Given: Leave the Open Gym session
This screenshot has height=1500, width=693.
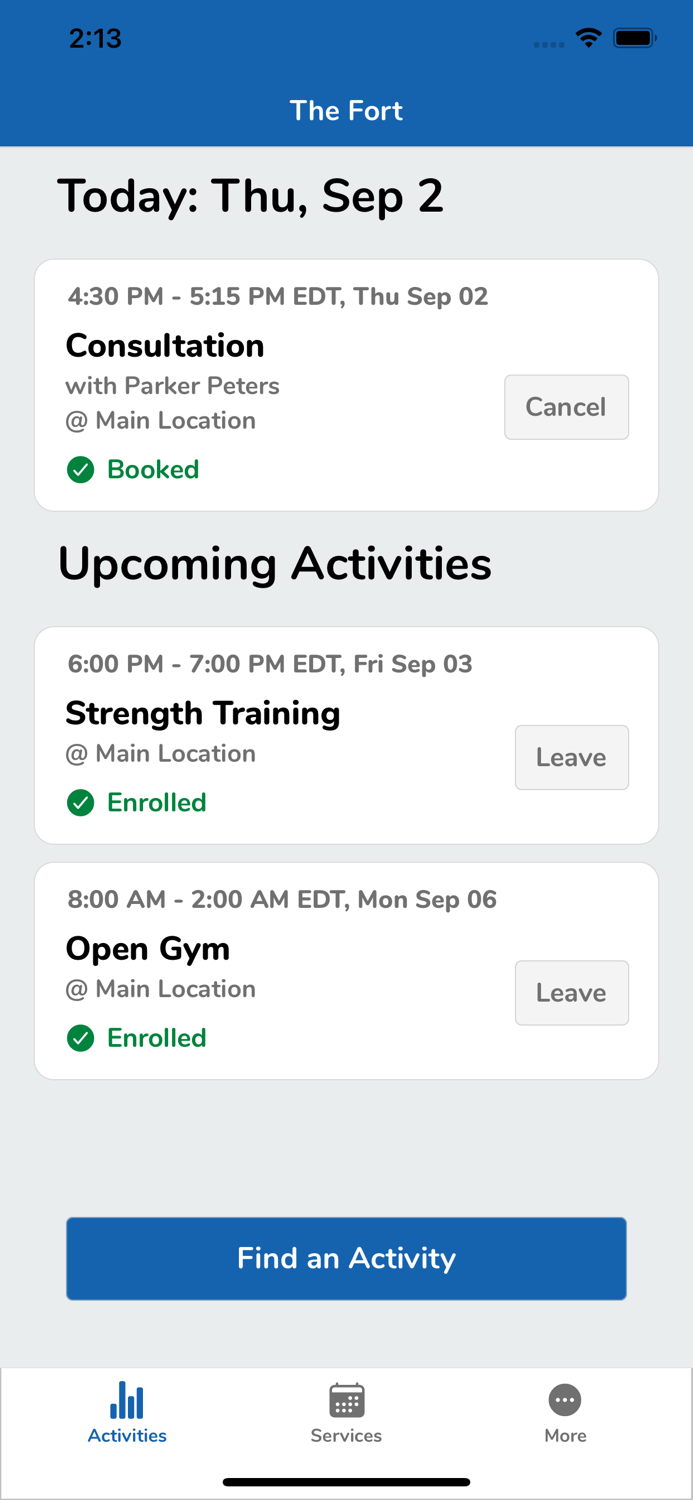Looking at the screenshot, I should click(571, 992).
